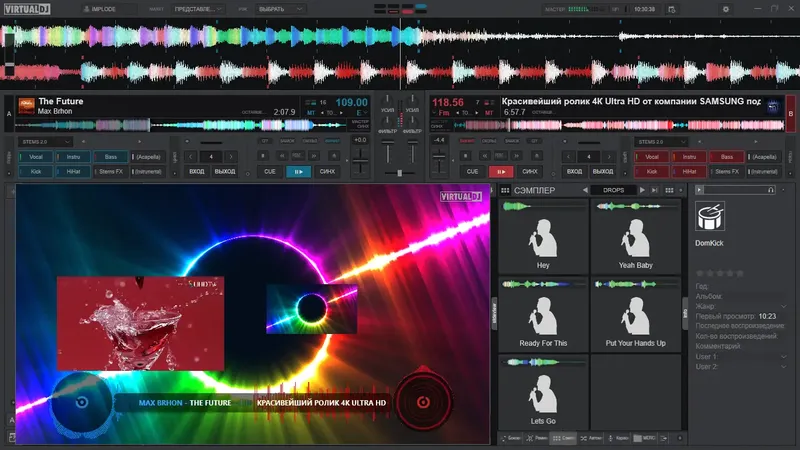Open the sampler grid icon beside СЭМПЛЕР

[x=505, y=190]
